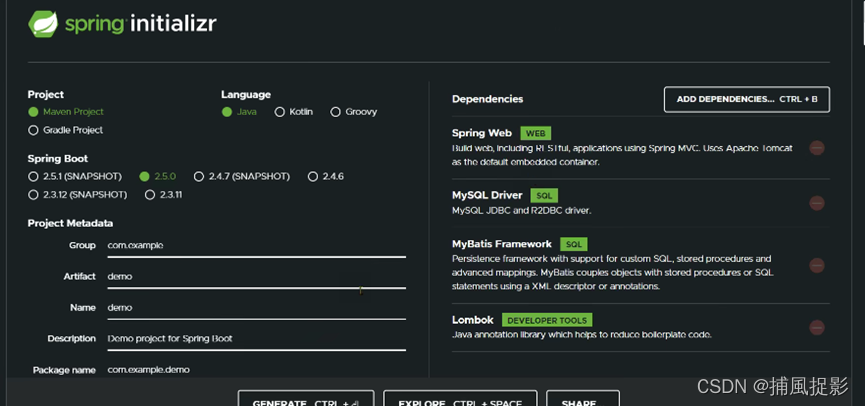Click the Share button

click(582, 400)
